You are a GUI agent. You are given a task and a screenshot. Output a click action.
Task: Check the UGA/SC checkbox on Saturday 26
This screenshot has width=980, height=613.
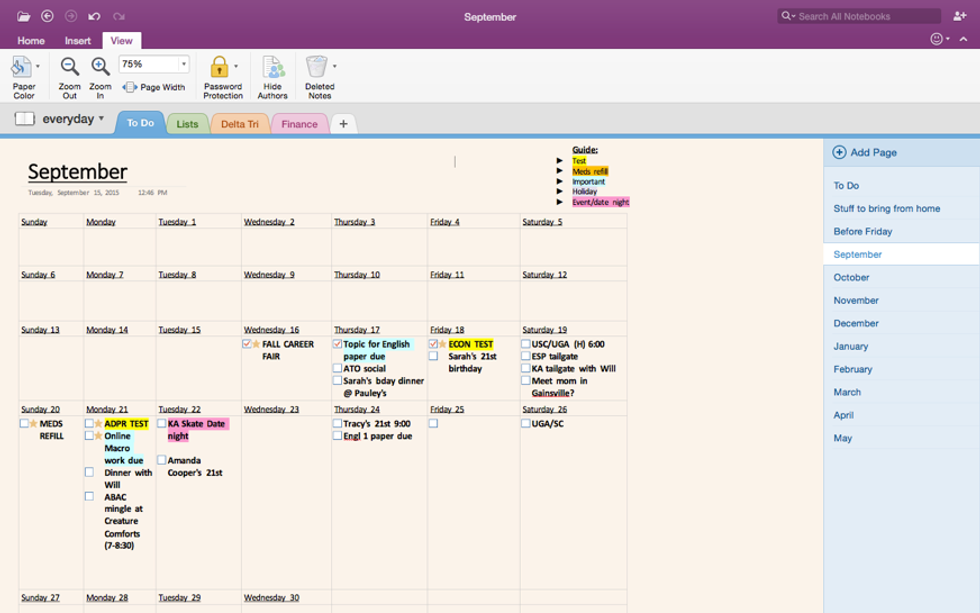pyautogui.click(x=526, y=424)
